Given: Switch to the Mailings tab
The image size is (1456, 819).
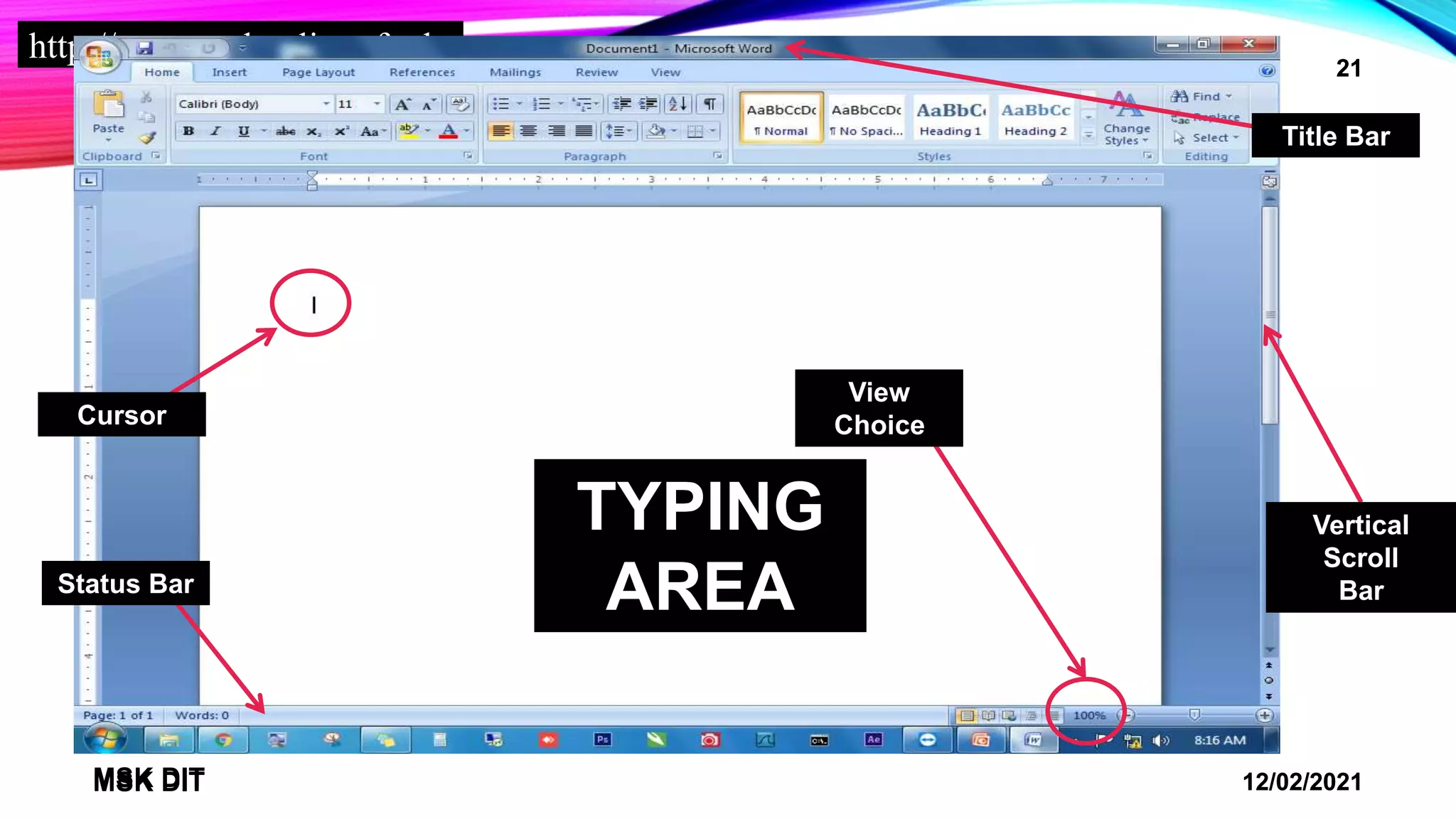Looking at the screenshot, I should (x=515, y=72).
